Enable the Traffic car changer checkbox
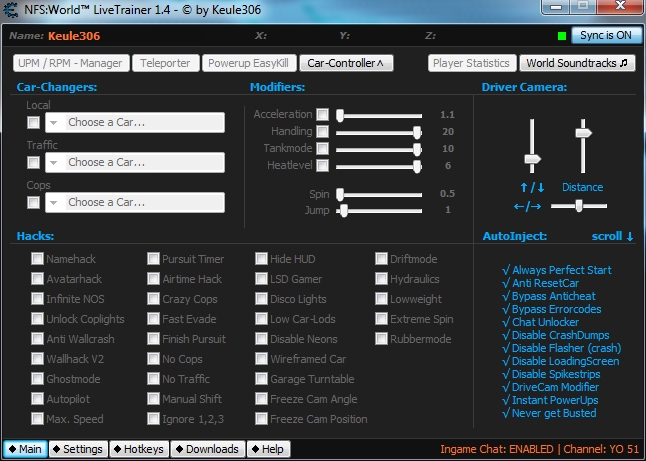Viewport: 646px width, 461px height. tap(33, 162)
